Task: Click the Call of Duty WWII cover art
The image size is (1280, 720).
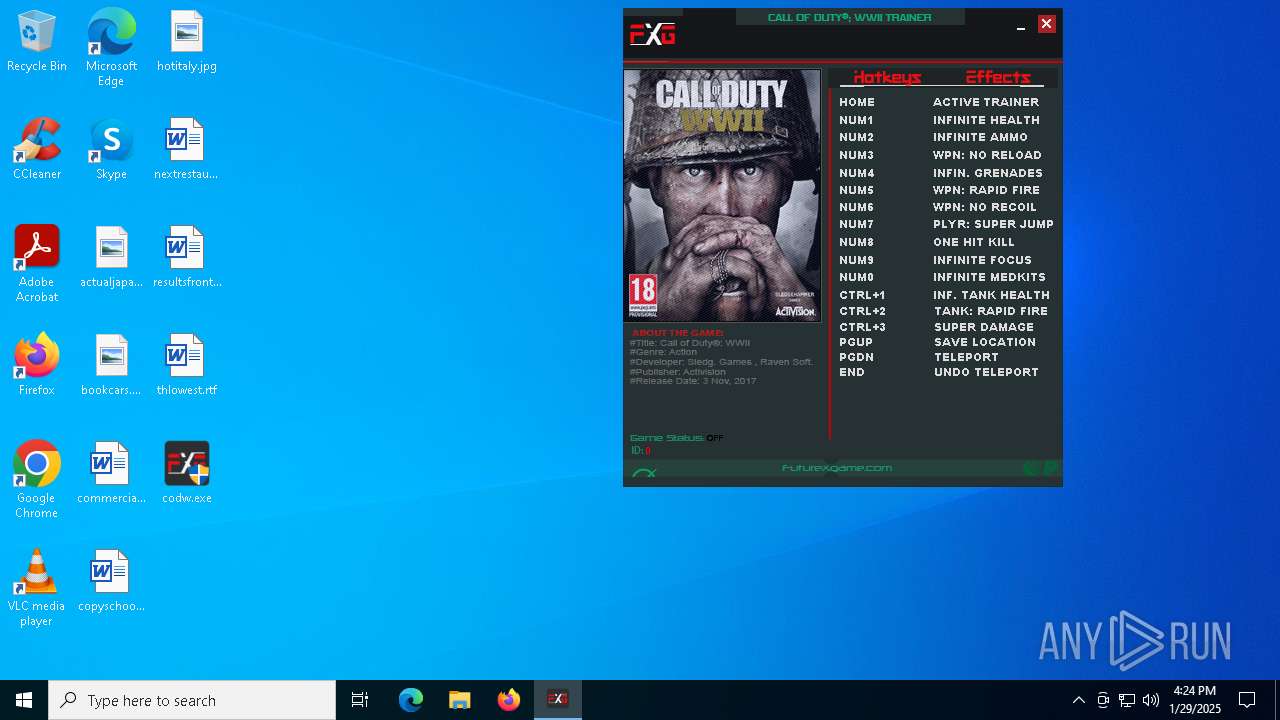Action: tap(722, 196)
